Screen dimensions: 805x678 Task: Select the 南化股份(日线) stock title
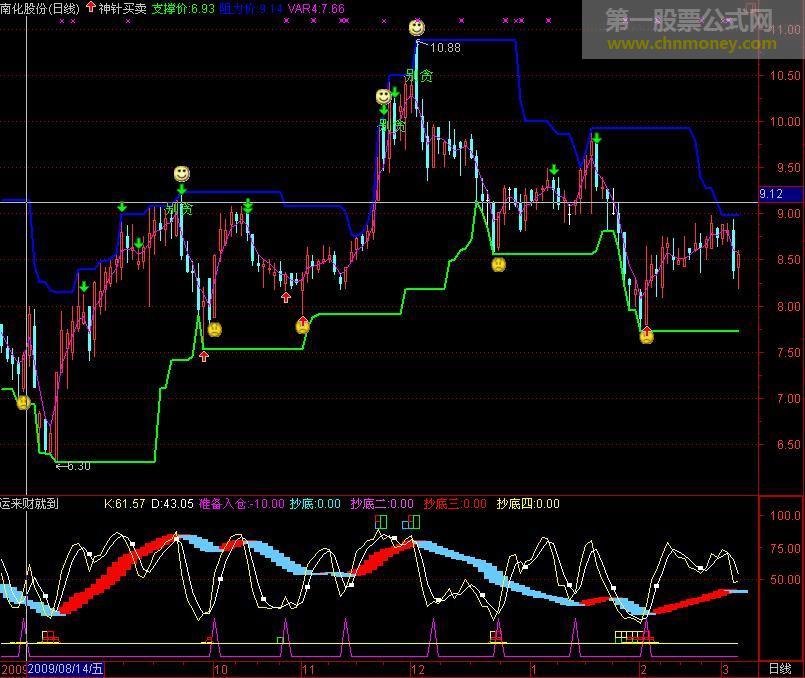(41, 8)
